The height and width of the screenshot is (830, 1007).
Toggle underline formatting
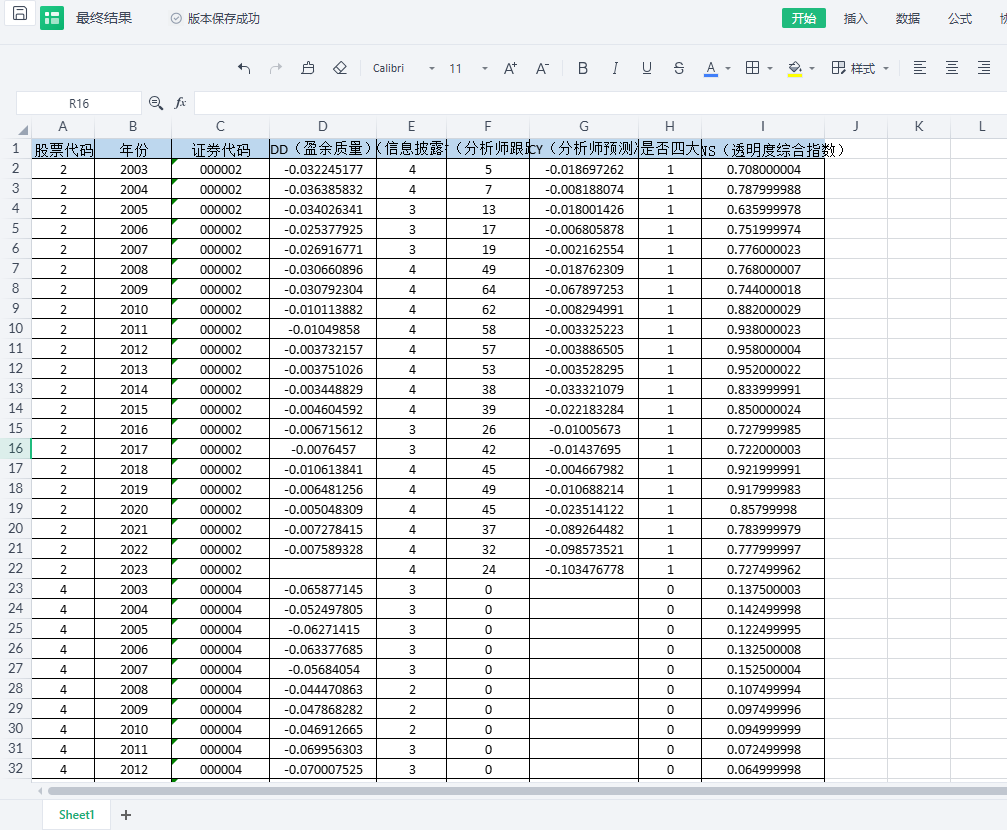tap(647, 68)
